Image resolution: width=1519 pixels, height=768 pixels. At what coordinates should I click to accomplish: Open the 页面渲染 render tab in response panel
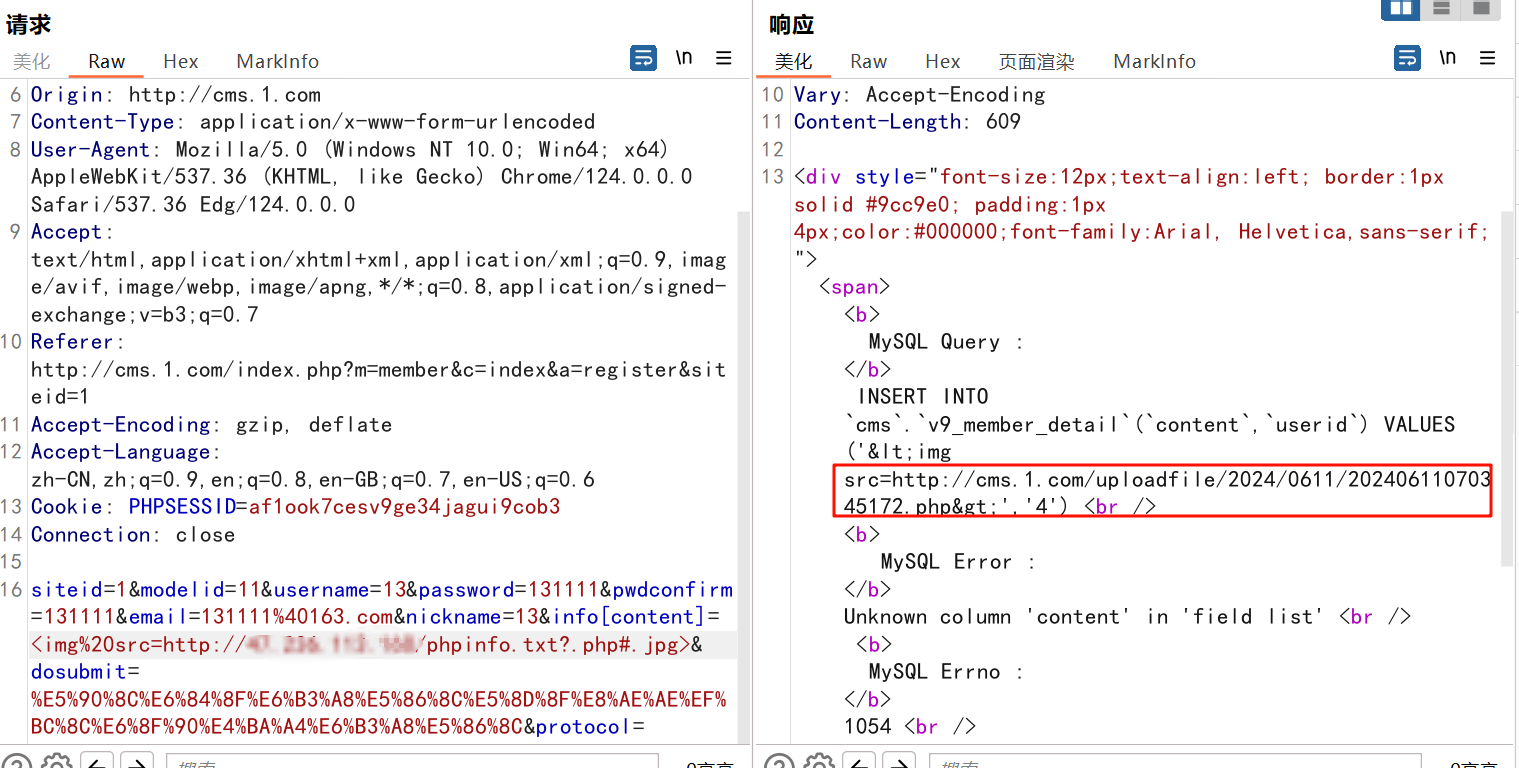1037,61
